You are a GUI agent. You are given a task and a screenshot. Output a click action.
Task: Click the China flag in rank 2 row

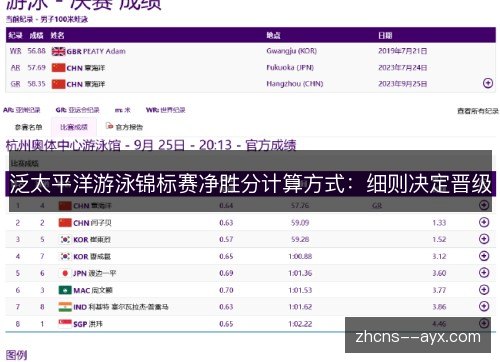[65, 223]
